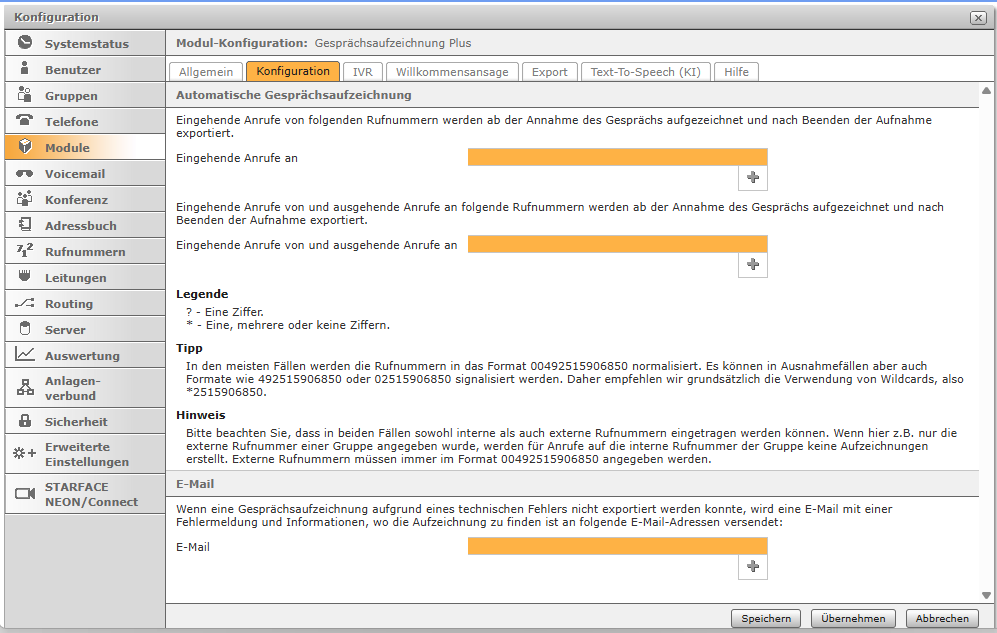
Task: Add an E-Mail address with plus button
Action: click(x=753, y=567)
